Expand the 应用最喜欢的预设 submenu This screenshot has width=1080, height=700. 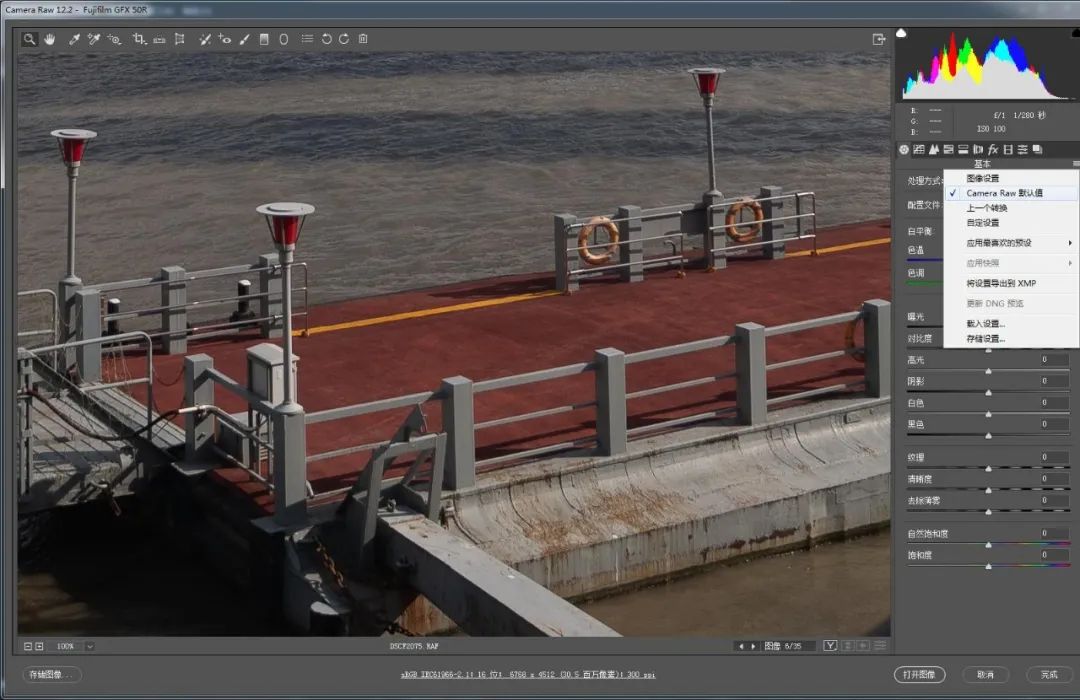coord(1012,243)
